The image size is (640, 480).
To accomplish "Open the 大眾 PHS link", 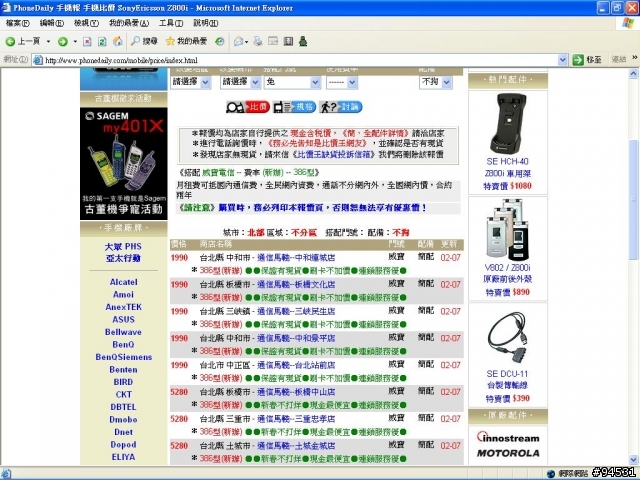I will (x=123, y=247).
